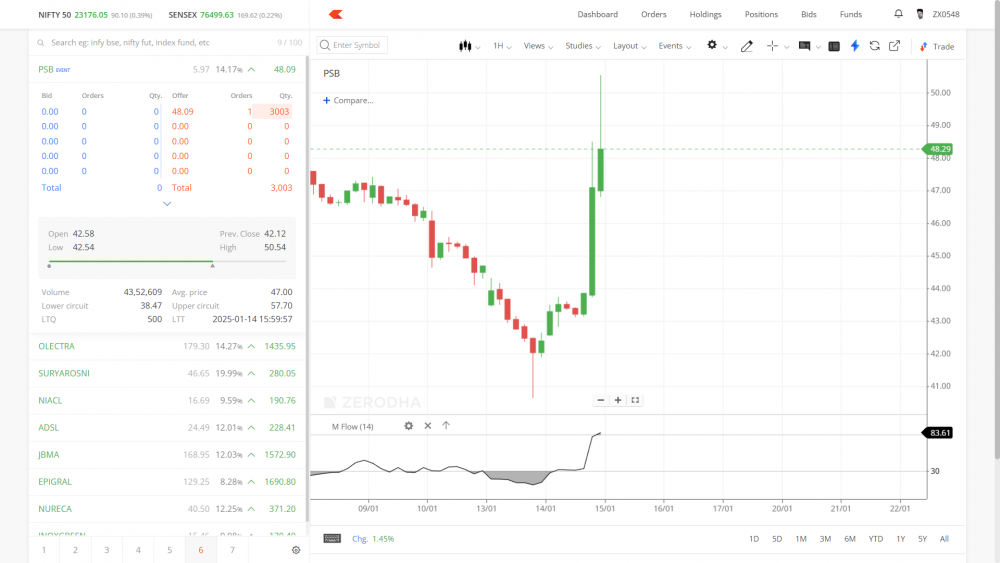The height and width of the screenshot is (563, 1000).
Task: Open the Events dropdown
Action: point(675,46)
